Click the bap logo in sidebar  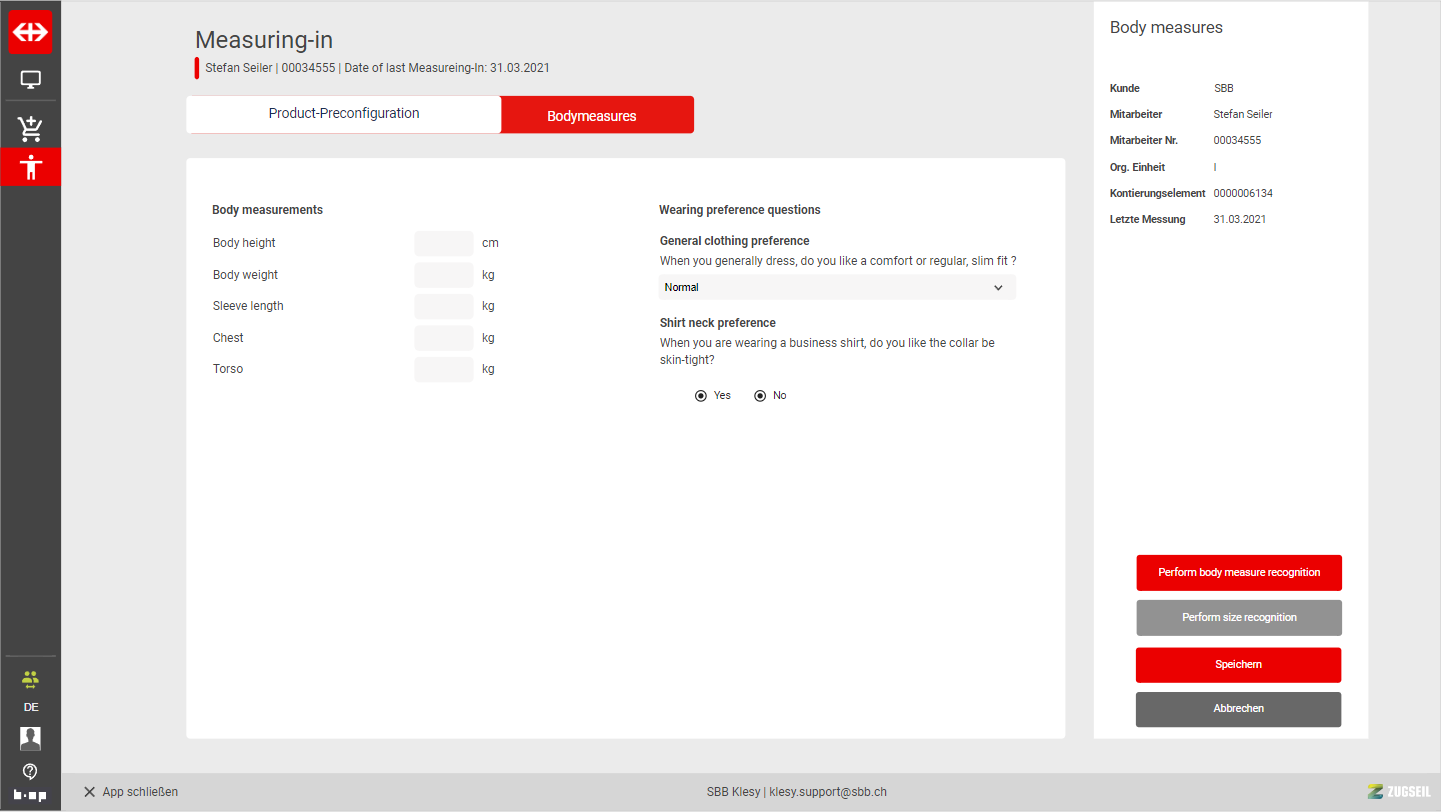pyautogui.click(x=30, y=795)
